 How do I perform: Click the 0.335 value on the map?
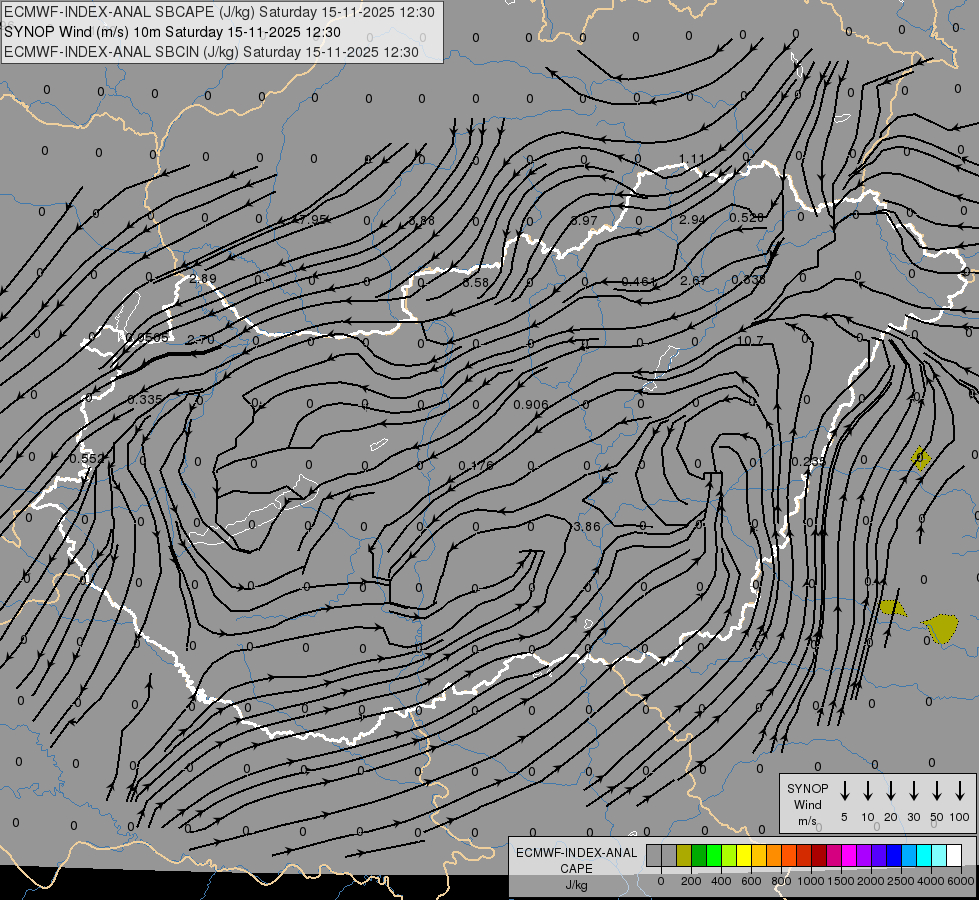point(145,400)
